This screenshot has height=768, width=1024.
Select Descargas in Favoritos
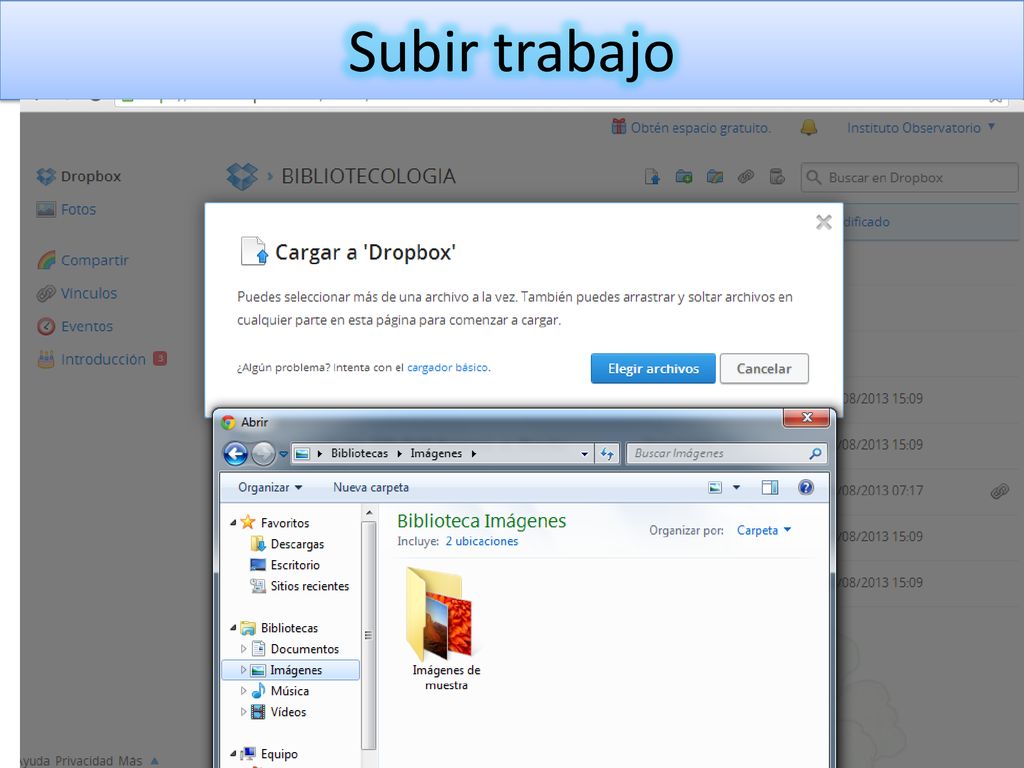[x=287, y=544]
